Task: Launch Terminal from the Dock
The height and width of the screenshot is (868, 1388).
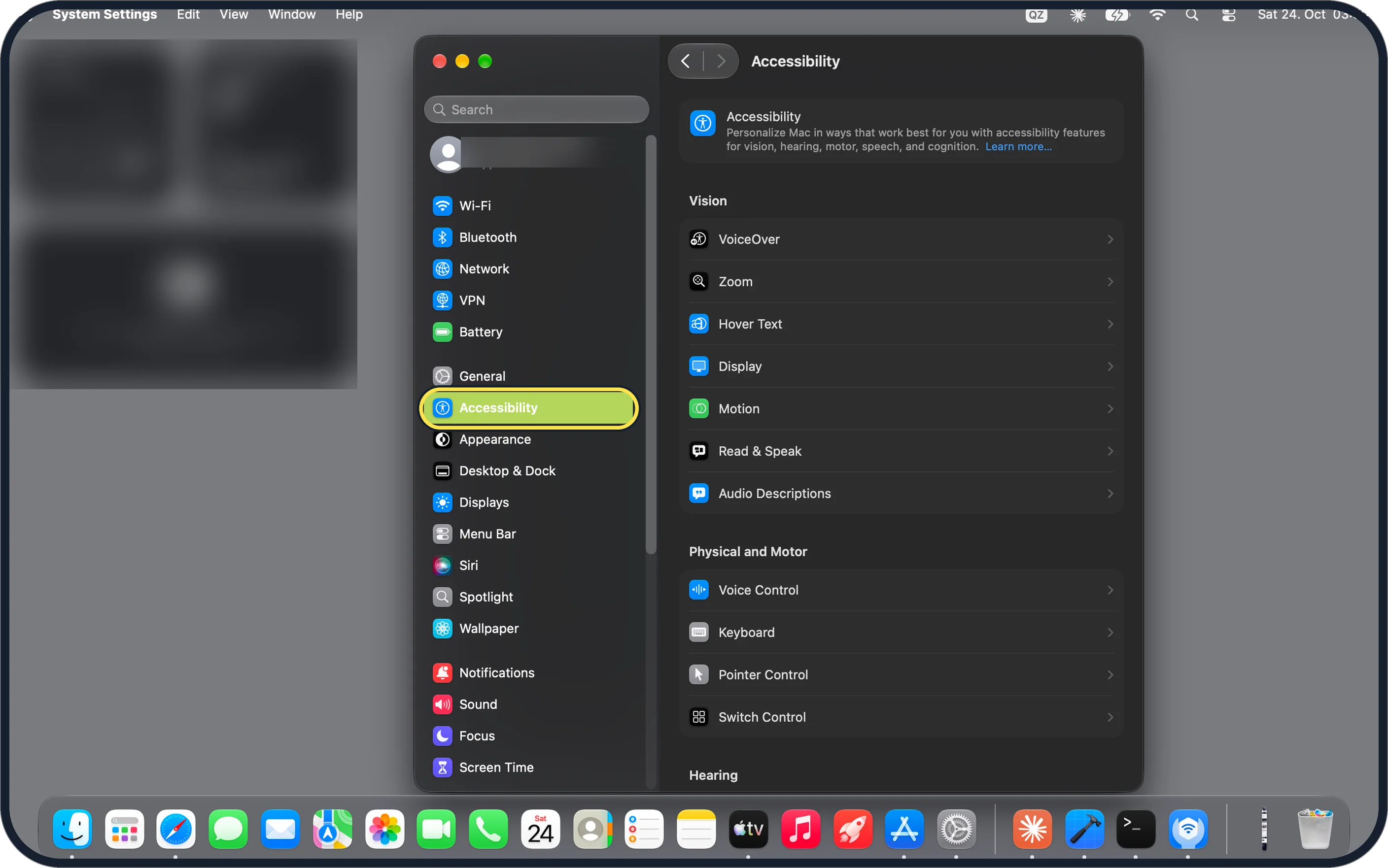Action: click(1135, 829)
